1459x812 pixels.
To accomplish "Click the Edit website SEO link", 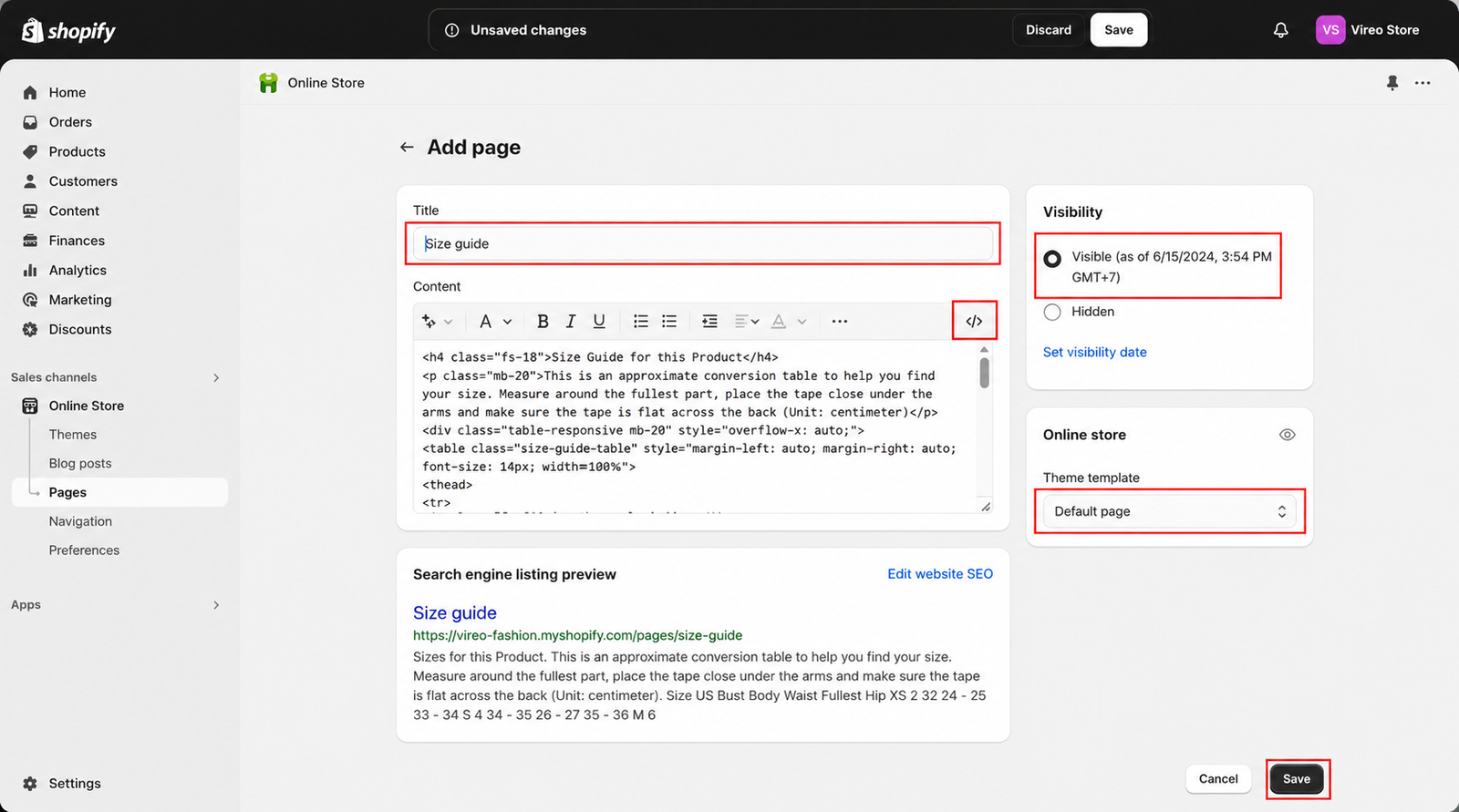I will tap(940, 574).
